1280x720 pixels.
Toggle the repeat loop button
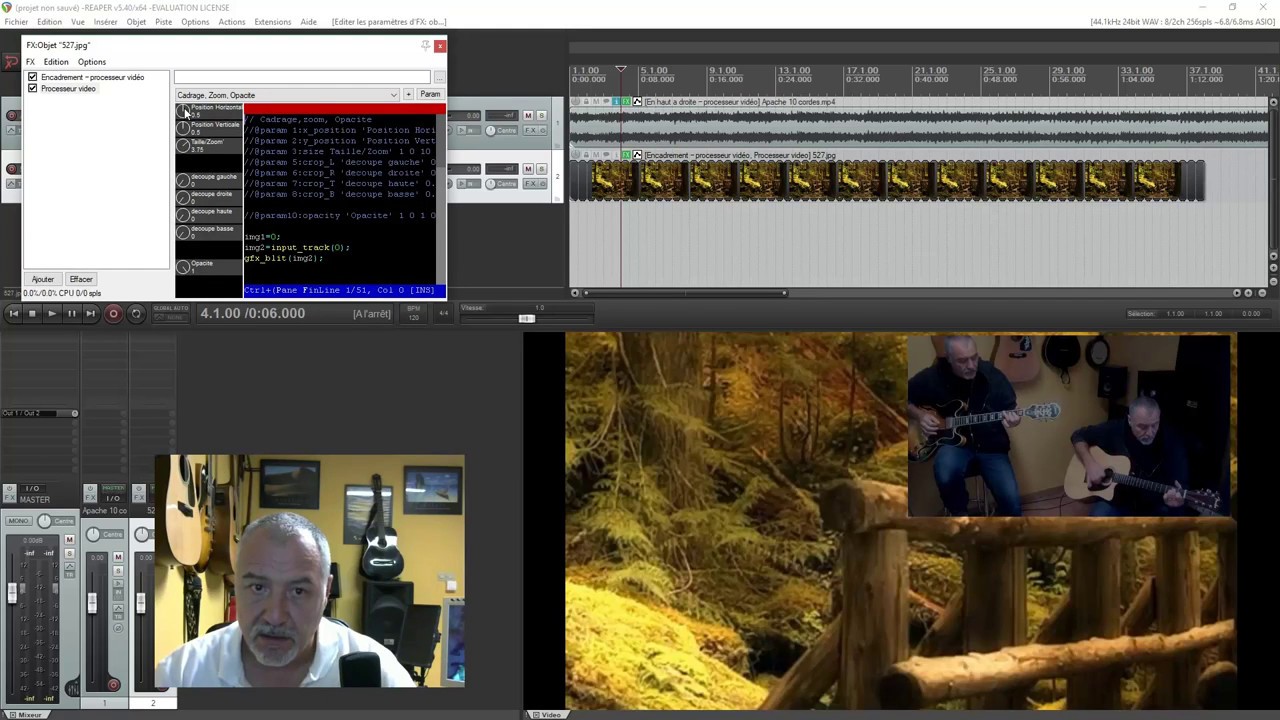[x=137, y=314]
